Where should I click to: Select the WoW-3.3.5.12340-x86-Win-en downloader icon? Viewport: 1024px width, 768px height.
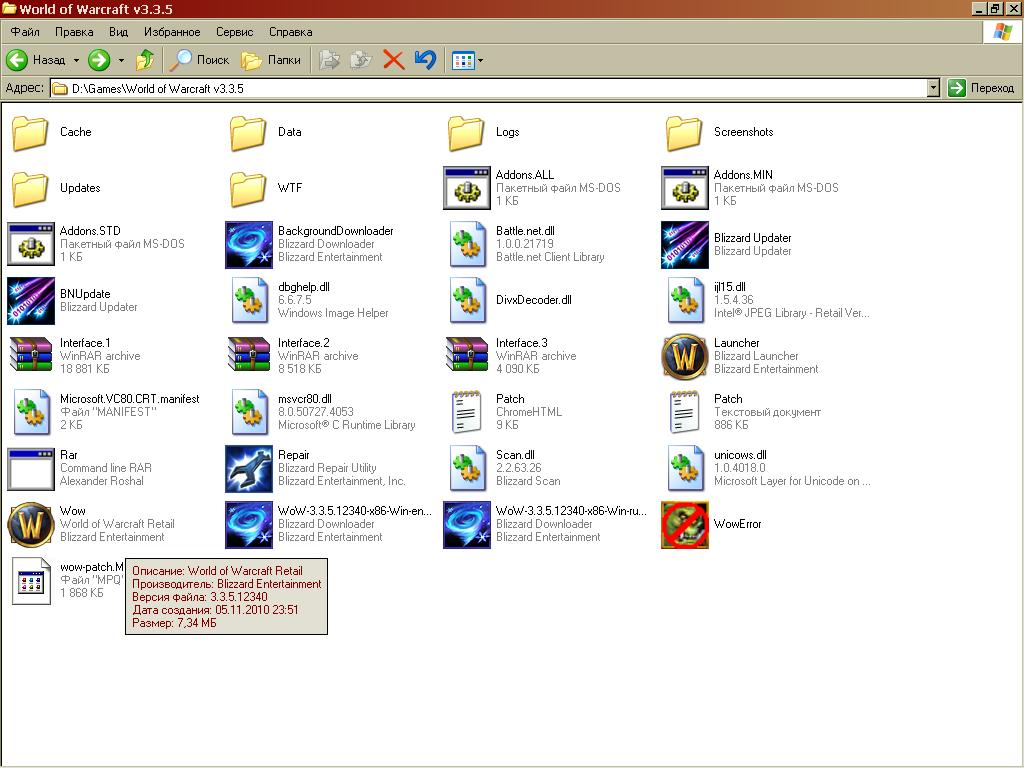coord(249,525)
